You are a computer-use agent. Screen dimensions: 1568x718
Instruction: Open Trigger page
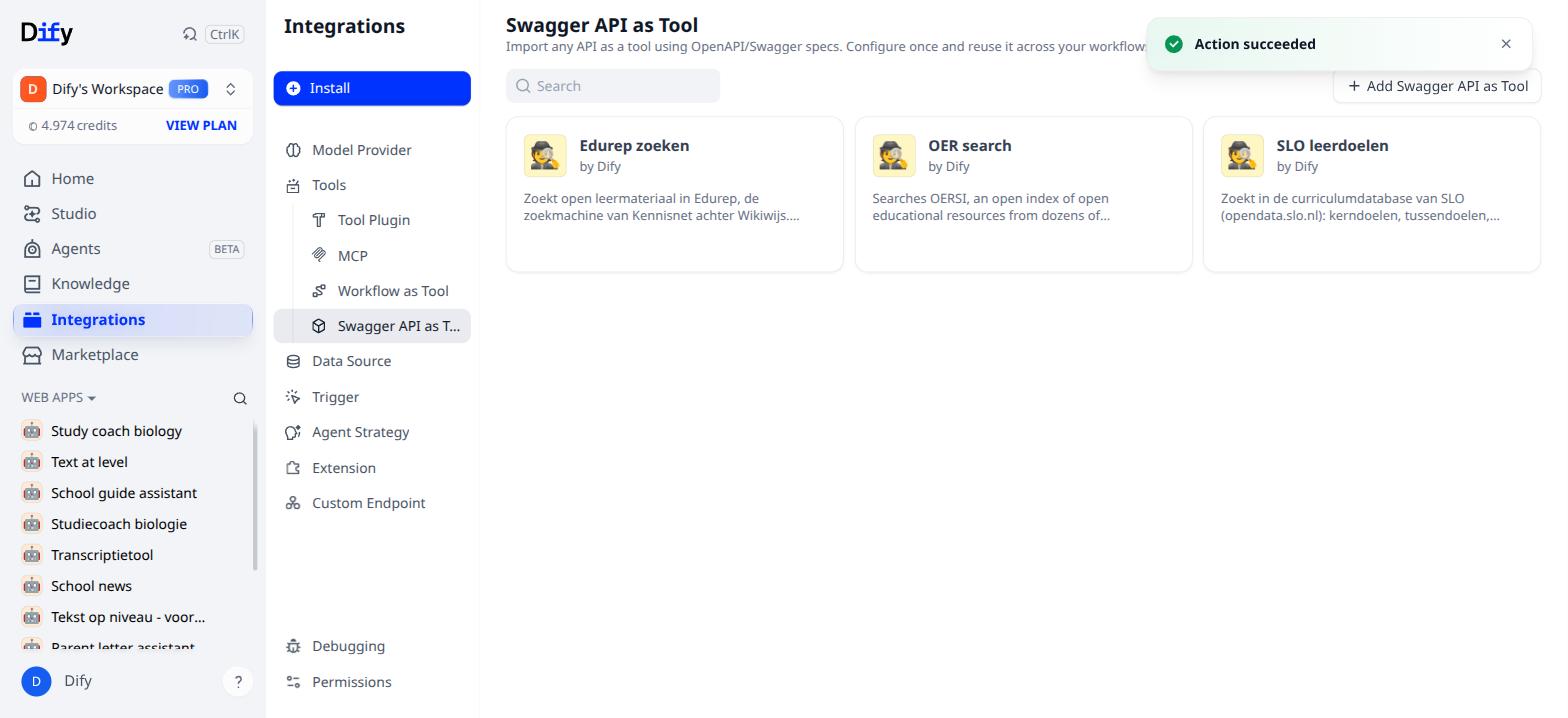372,397
